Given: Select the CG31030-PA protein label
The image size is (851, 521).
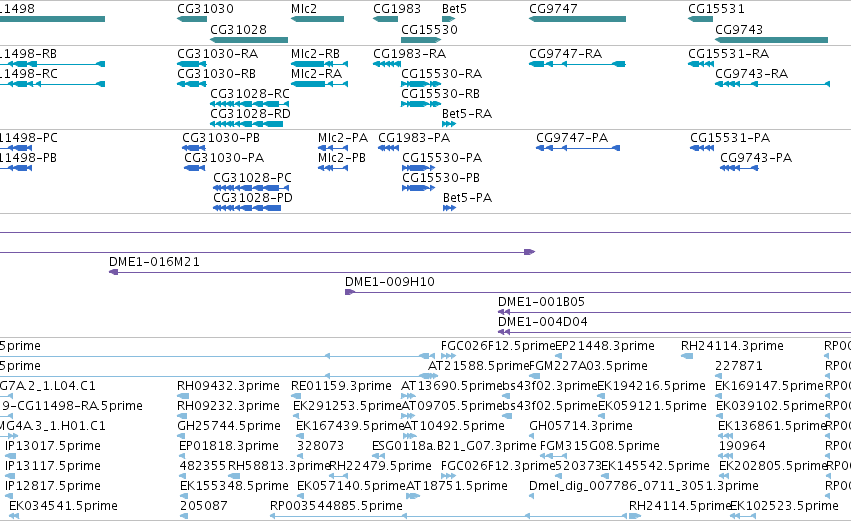Looking at the screenshot, I should [224, 157].
